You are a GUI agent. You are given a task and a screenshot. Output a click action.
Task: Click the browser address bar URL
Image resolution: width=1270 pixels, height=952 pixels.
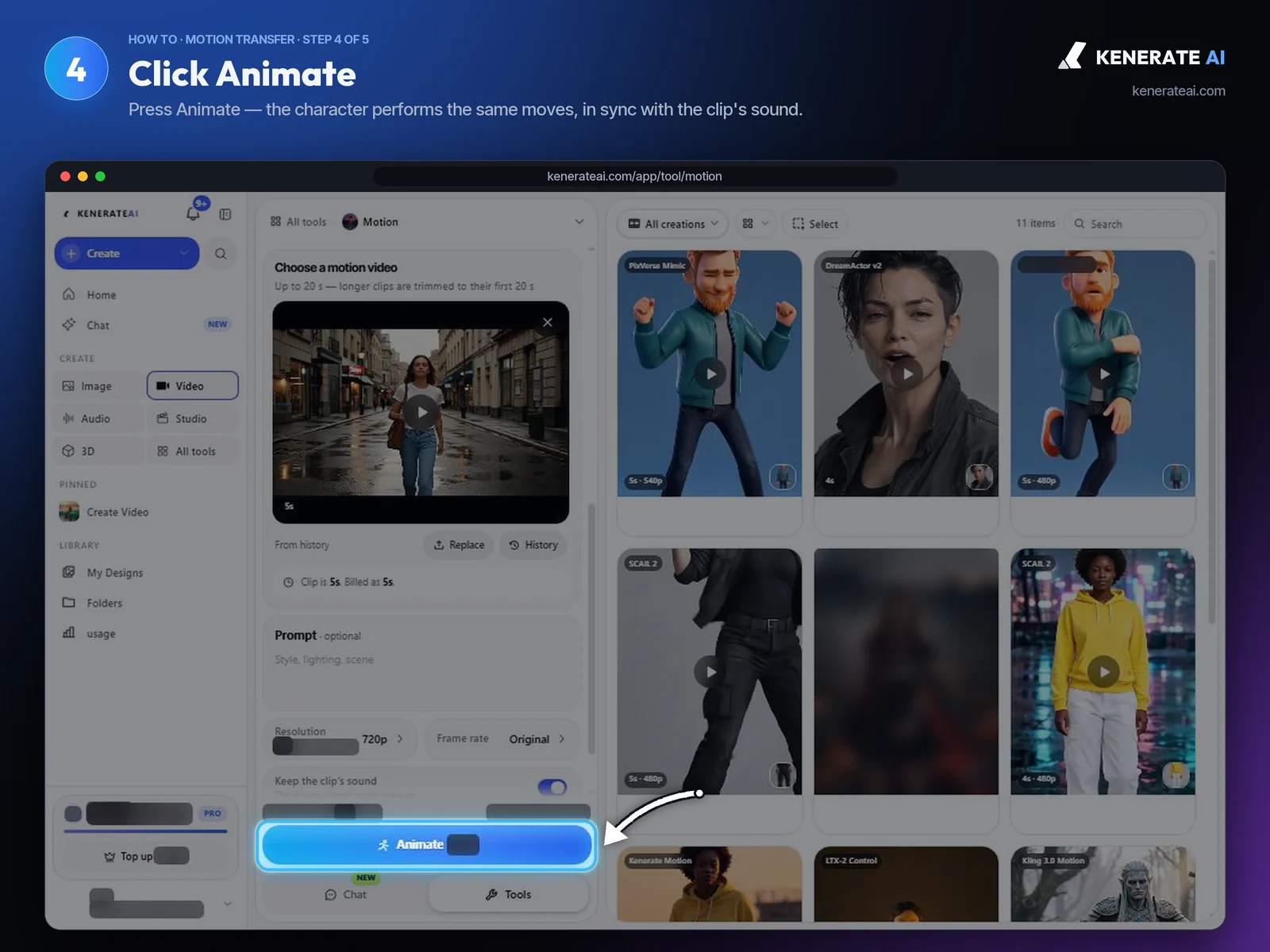(634, 176)
